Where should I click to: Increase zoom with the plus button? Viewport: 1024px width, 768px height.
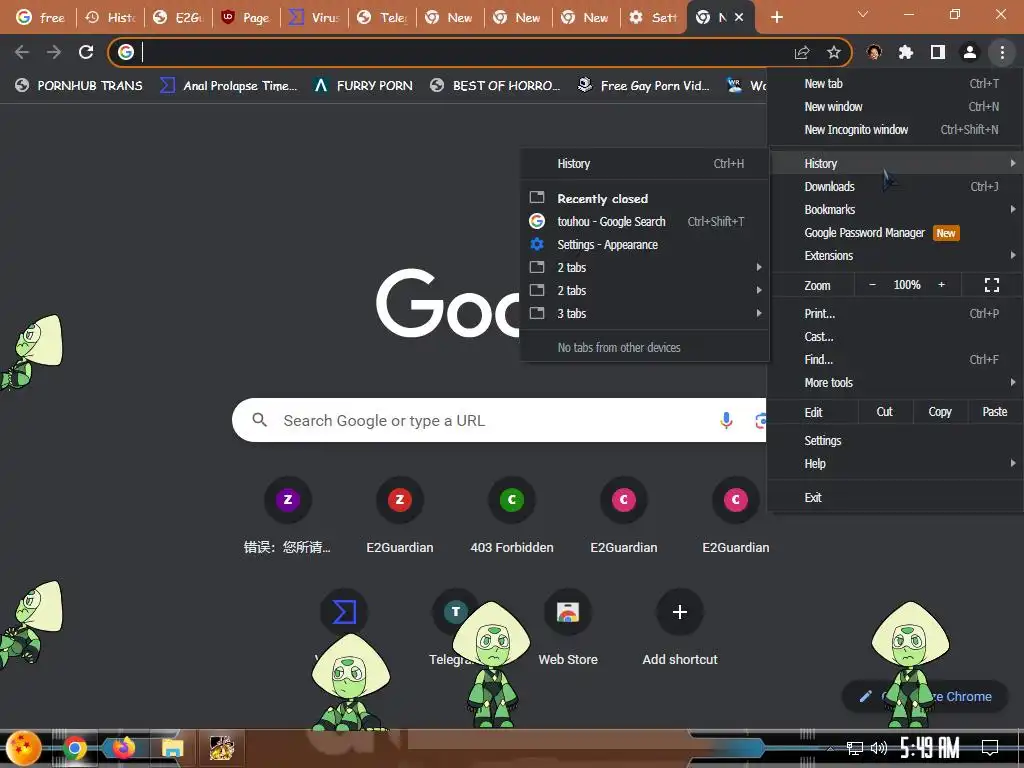941,285
